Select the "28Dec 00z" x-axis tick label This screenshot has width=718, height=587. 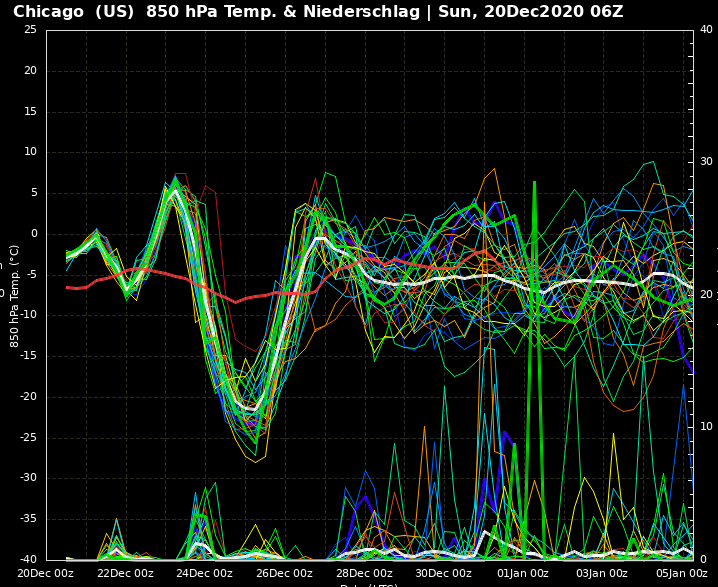click(364, 573)
